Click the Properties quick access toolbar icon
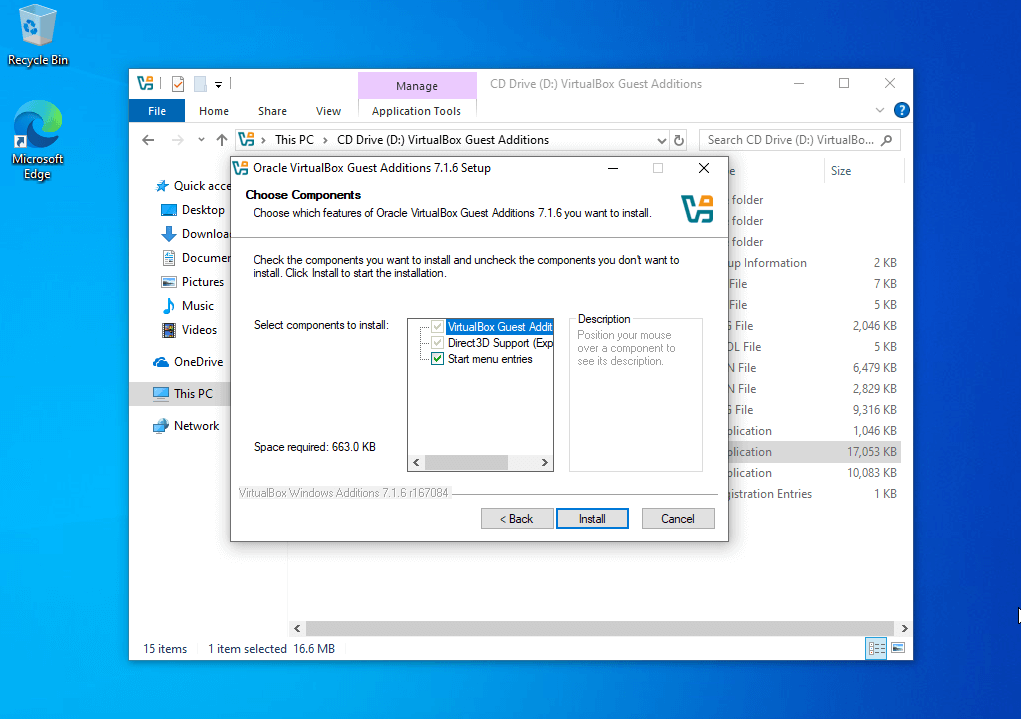 click(178, 83)
